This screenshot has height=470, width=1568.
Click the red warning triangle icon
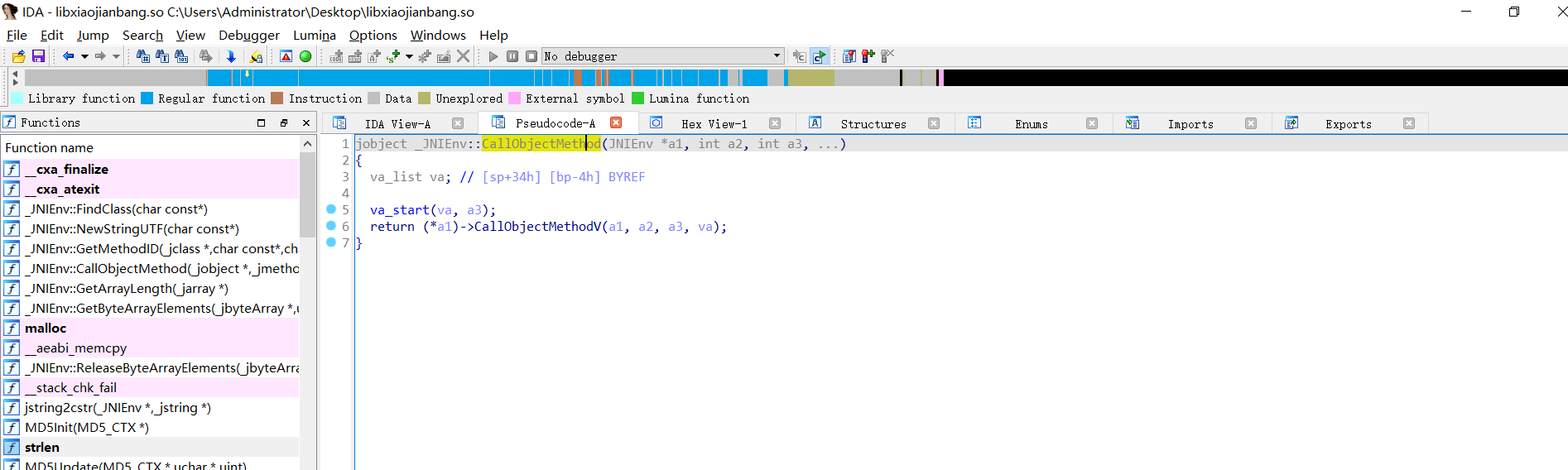(x=286, y=56)
